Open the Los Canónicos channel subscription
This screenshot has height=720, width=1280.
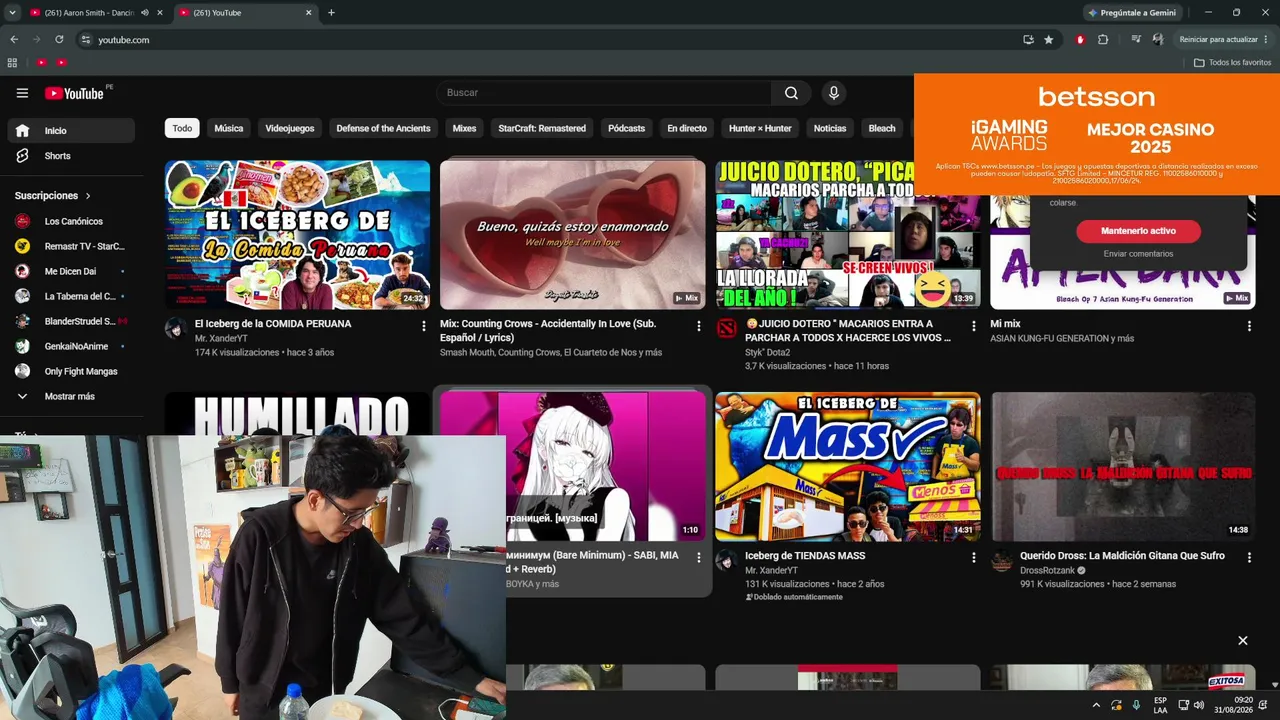coord(71,221)
